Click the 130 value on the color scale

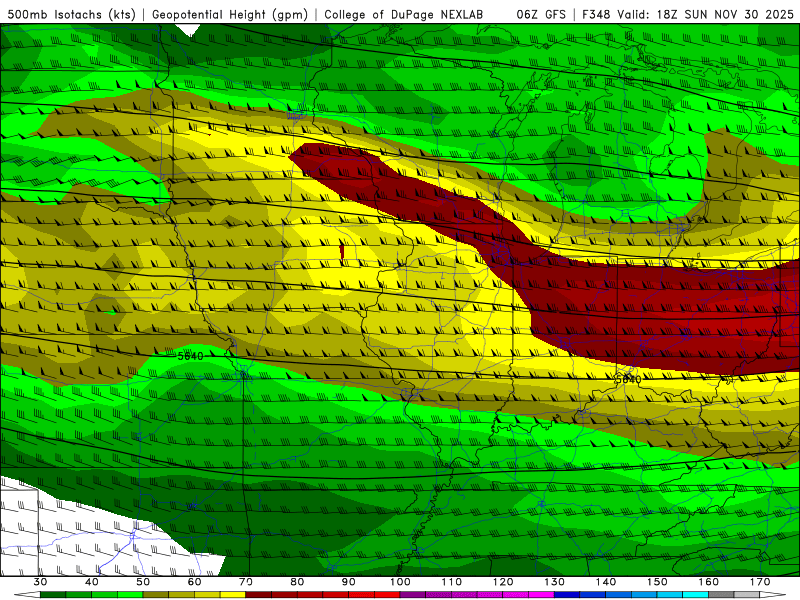(x=555, y=582)
